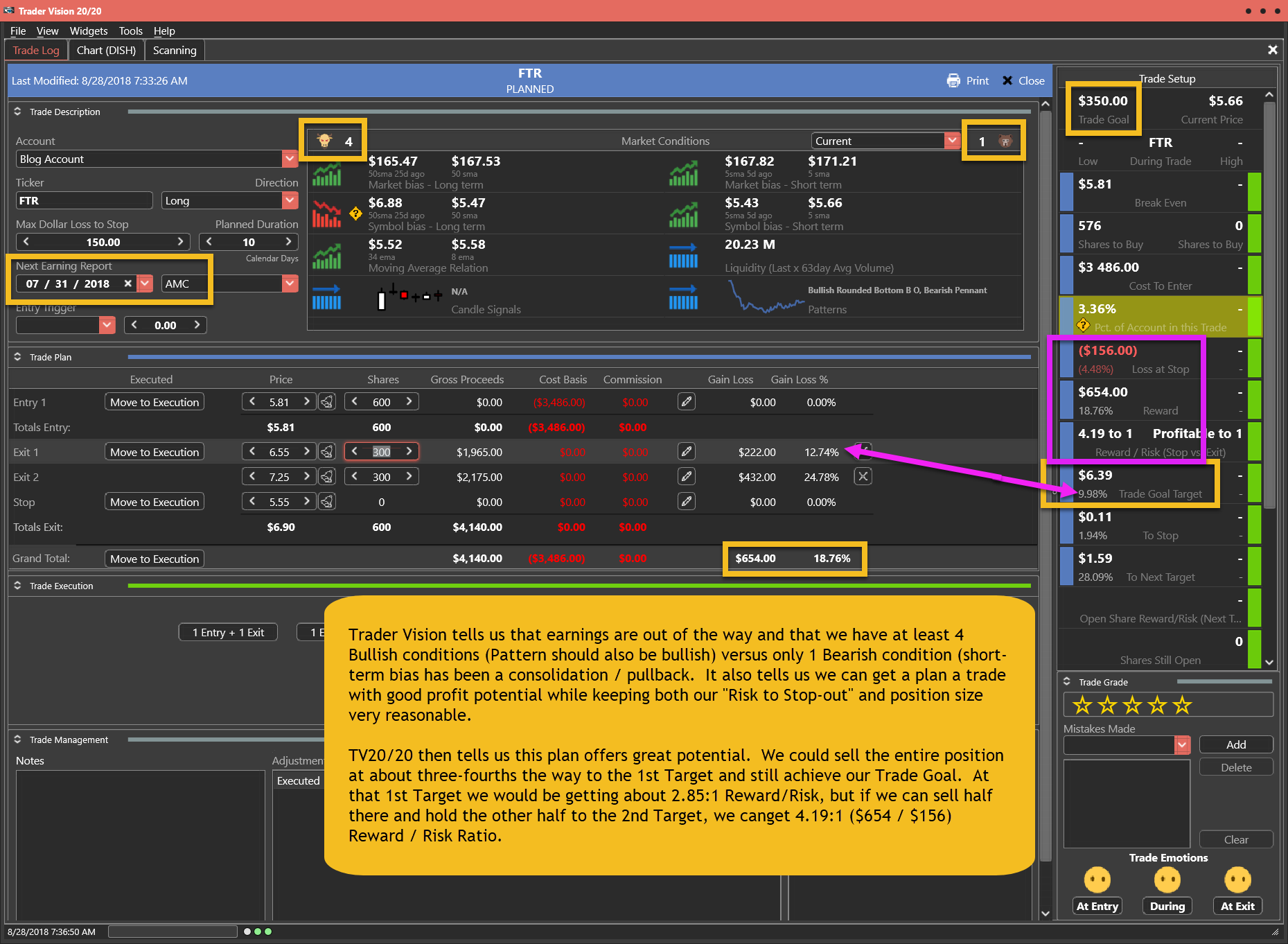Screen dimensions: 1288x944
Task: Collapse the Trade Execution section
Action: (x=17, y=586)
